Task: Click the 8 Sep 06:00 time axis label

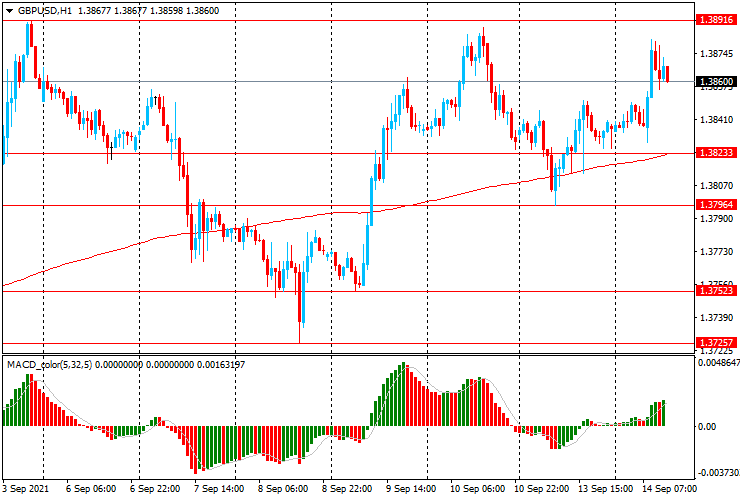Action: click(283, 489)
